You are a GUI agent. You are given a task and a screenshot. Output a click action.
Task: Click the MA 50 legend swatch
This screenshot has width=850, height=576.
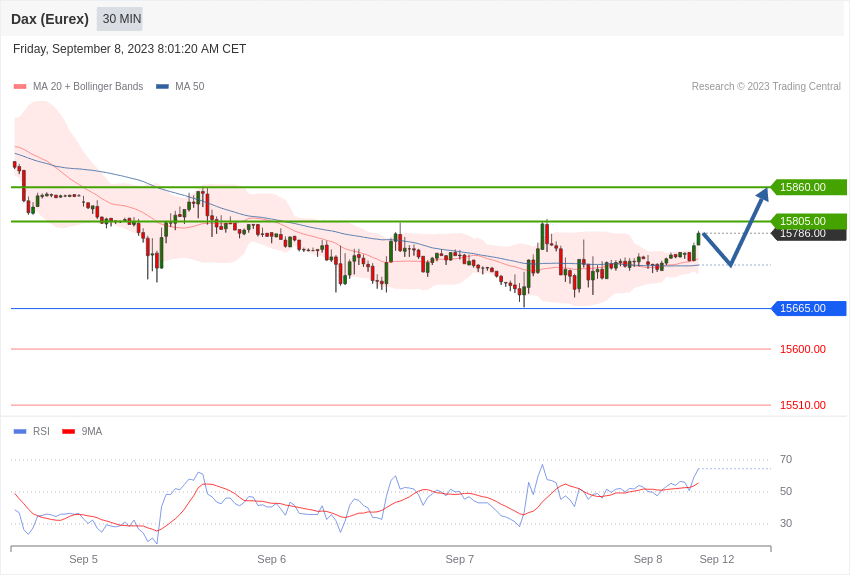pyautogui.click(x=162, y=87)
